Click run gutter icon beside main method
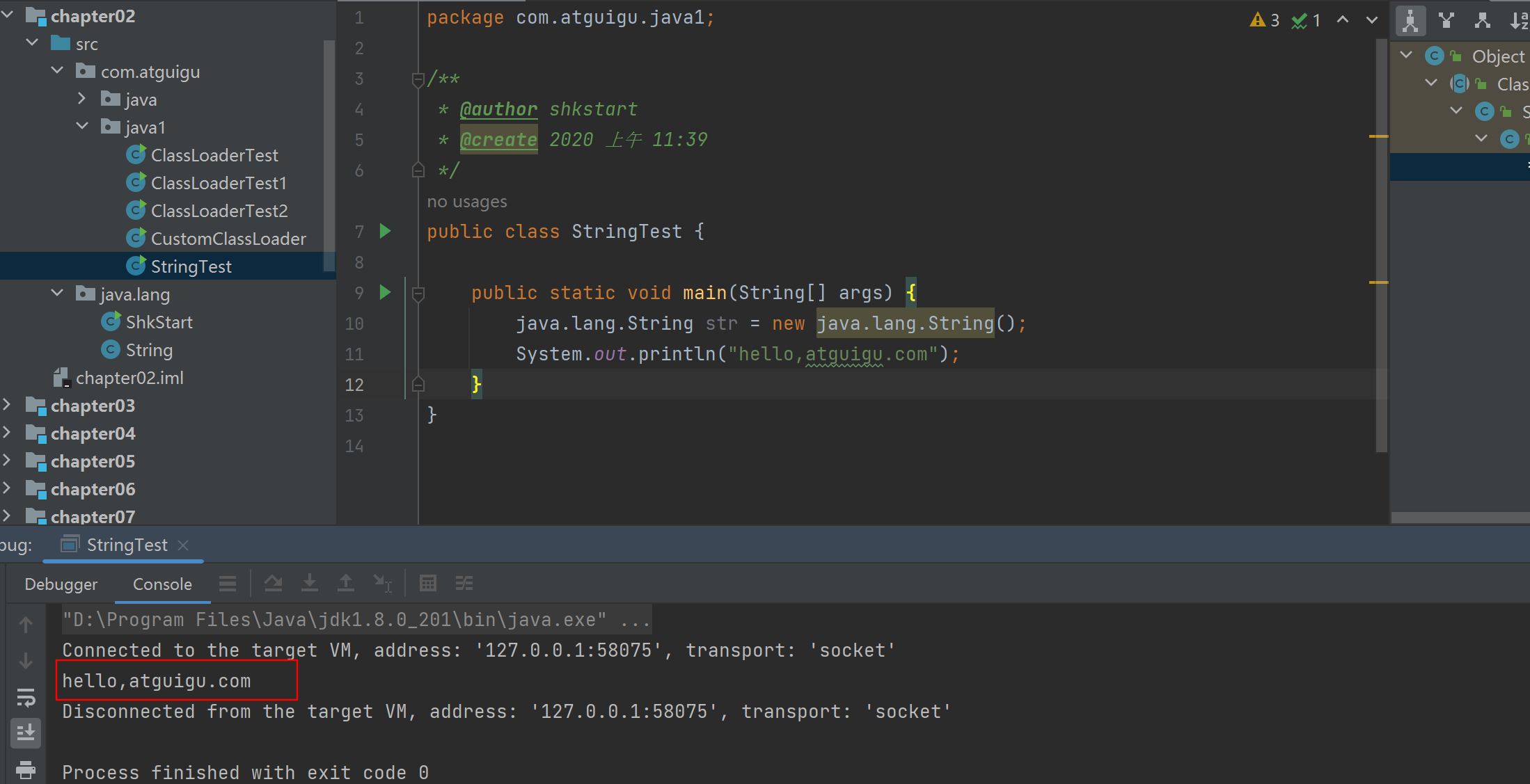 pyautogui.click(x=385, y=292)
